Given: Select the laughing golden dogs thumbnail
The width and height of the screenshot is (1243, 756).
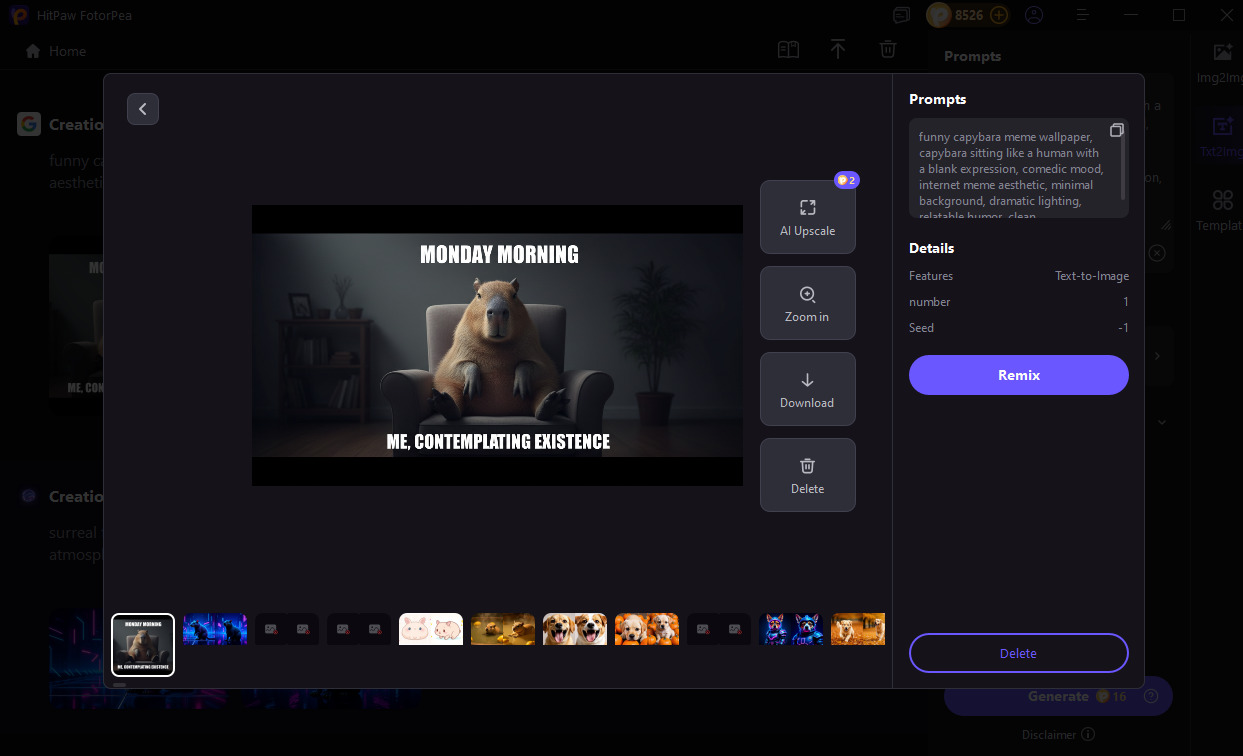Looking at the screenshot, I should 575,629.
